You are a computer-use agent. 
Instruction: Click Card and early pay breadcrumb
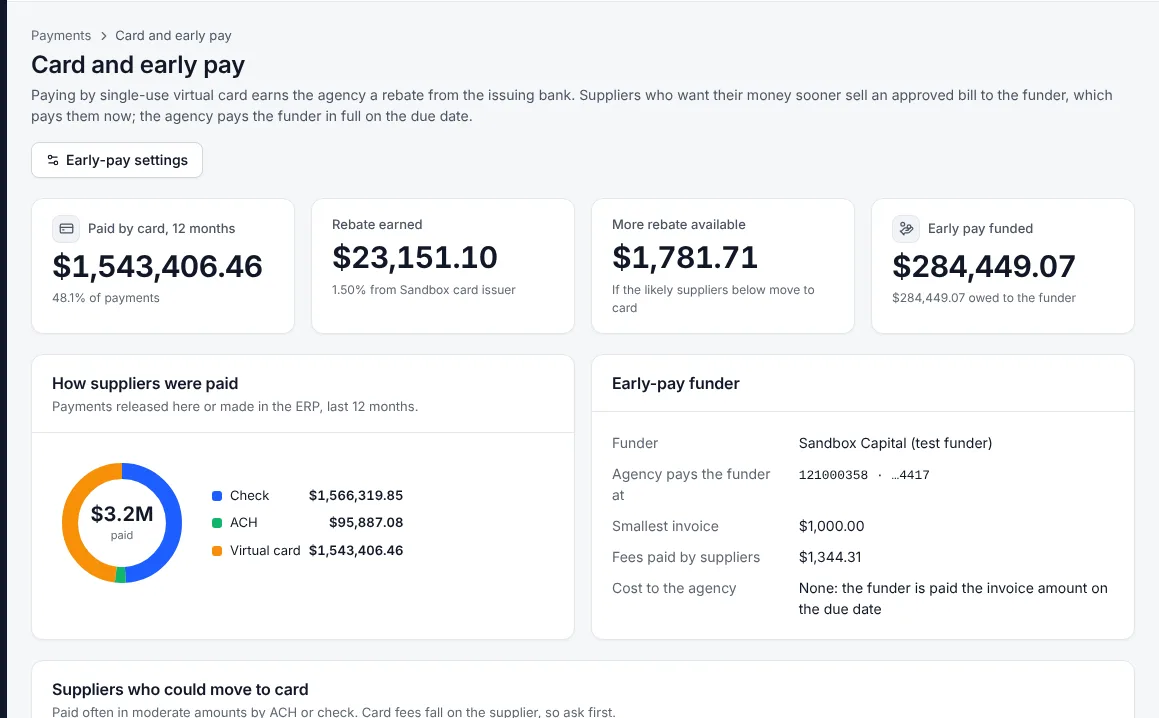tap(173, 35)
